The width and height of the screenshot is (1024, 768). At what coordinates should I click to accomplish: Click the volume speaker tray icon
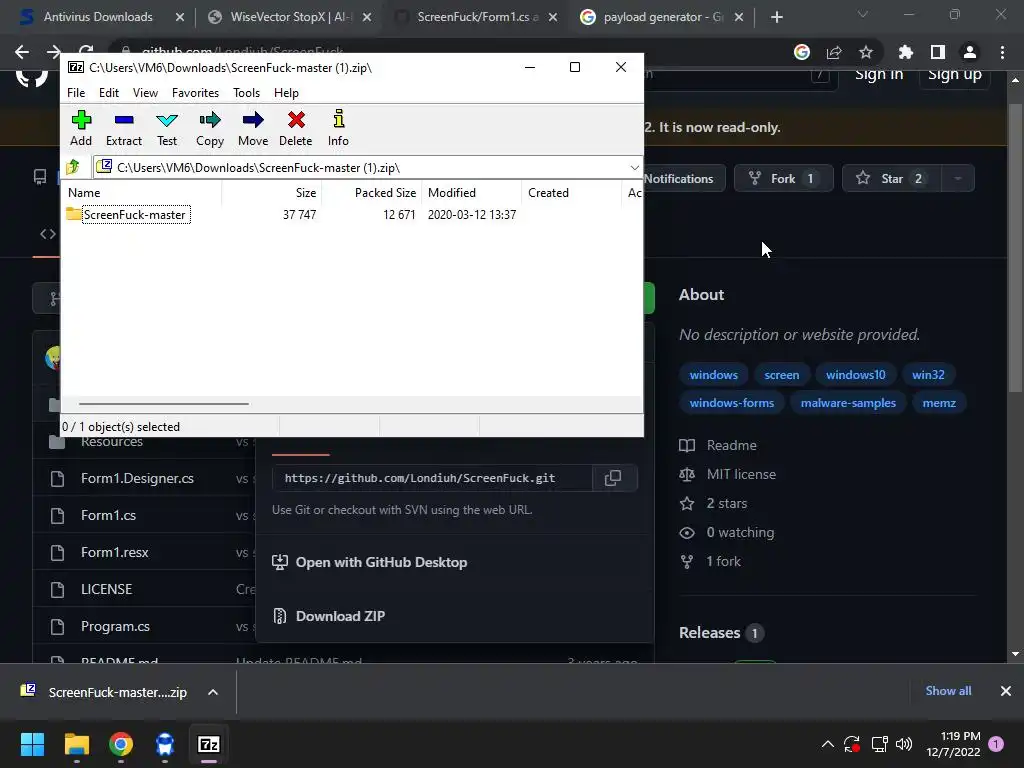pos(904,744)
